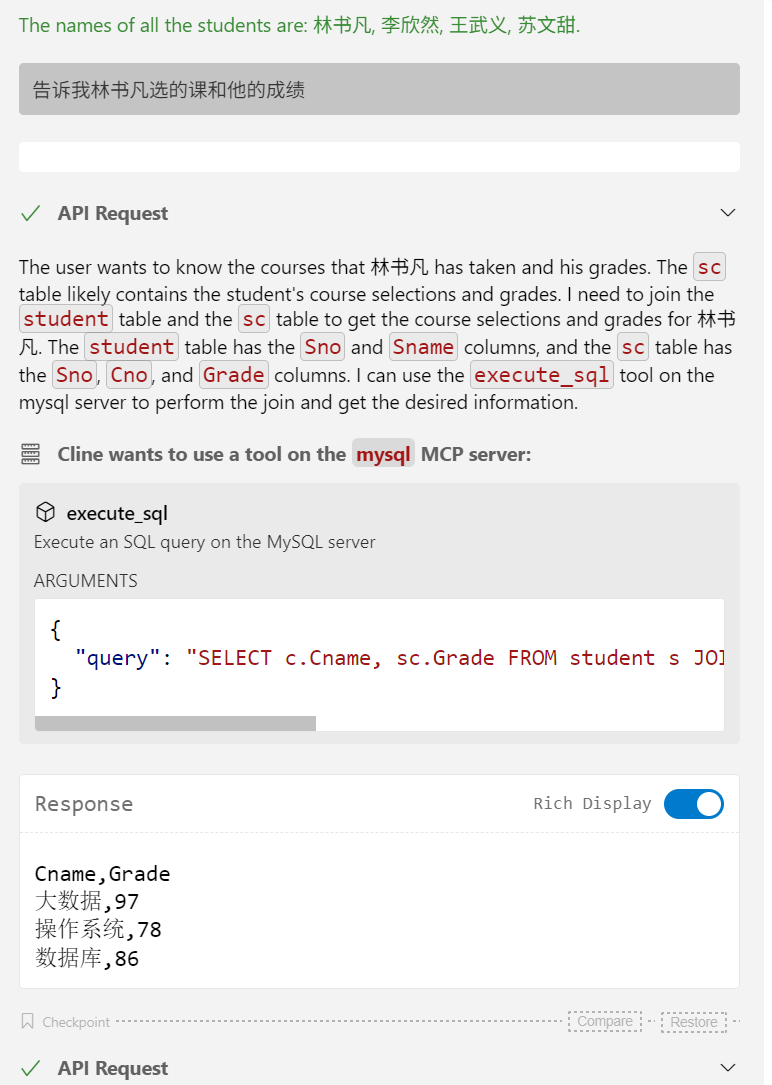Click the bottom API Request checkmark icon
This screenshot has height=1085, width=772.
coord(30,1068)
